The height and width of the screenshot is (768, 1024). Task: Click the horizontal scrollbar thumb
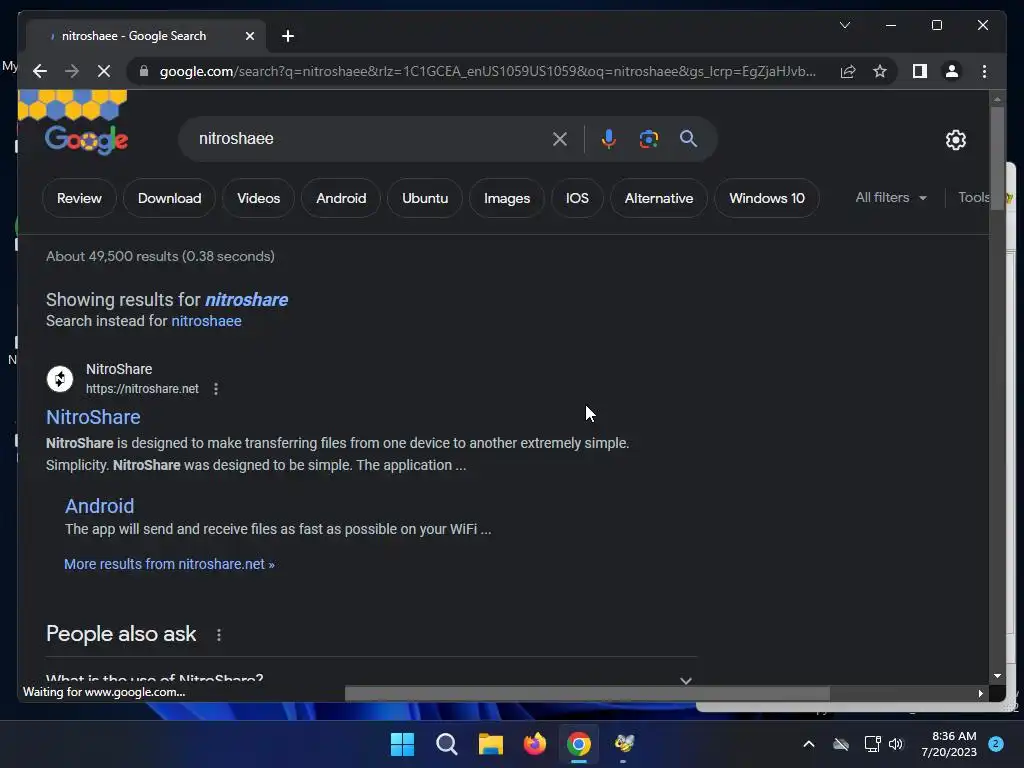point(587,693)
